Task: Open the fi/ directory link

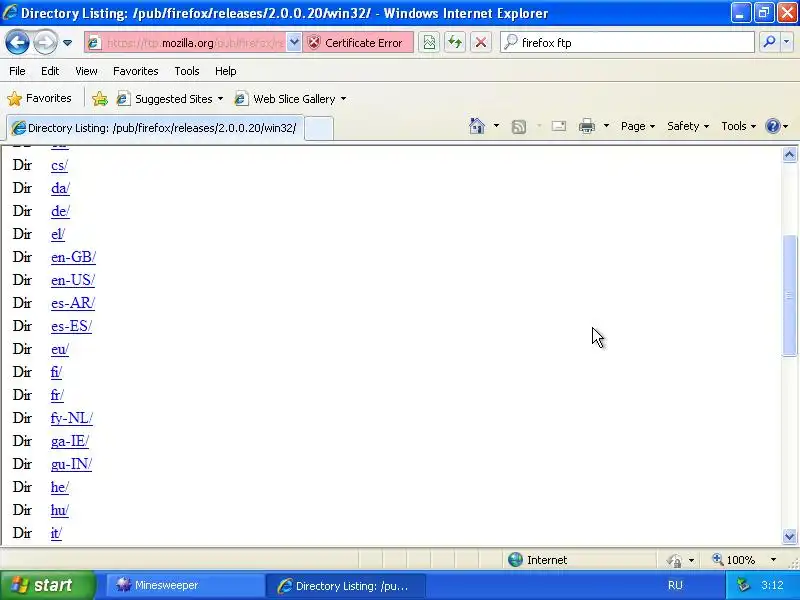Action: click(56, 372)
